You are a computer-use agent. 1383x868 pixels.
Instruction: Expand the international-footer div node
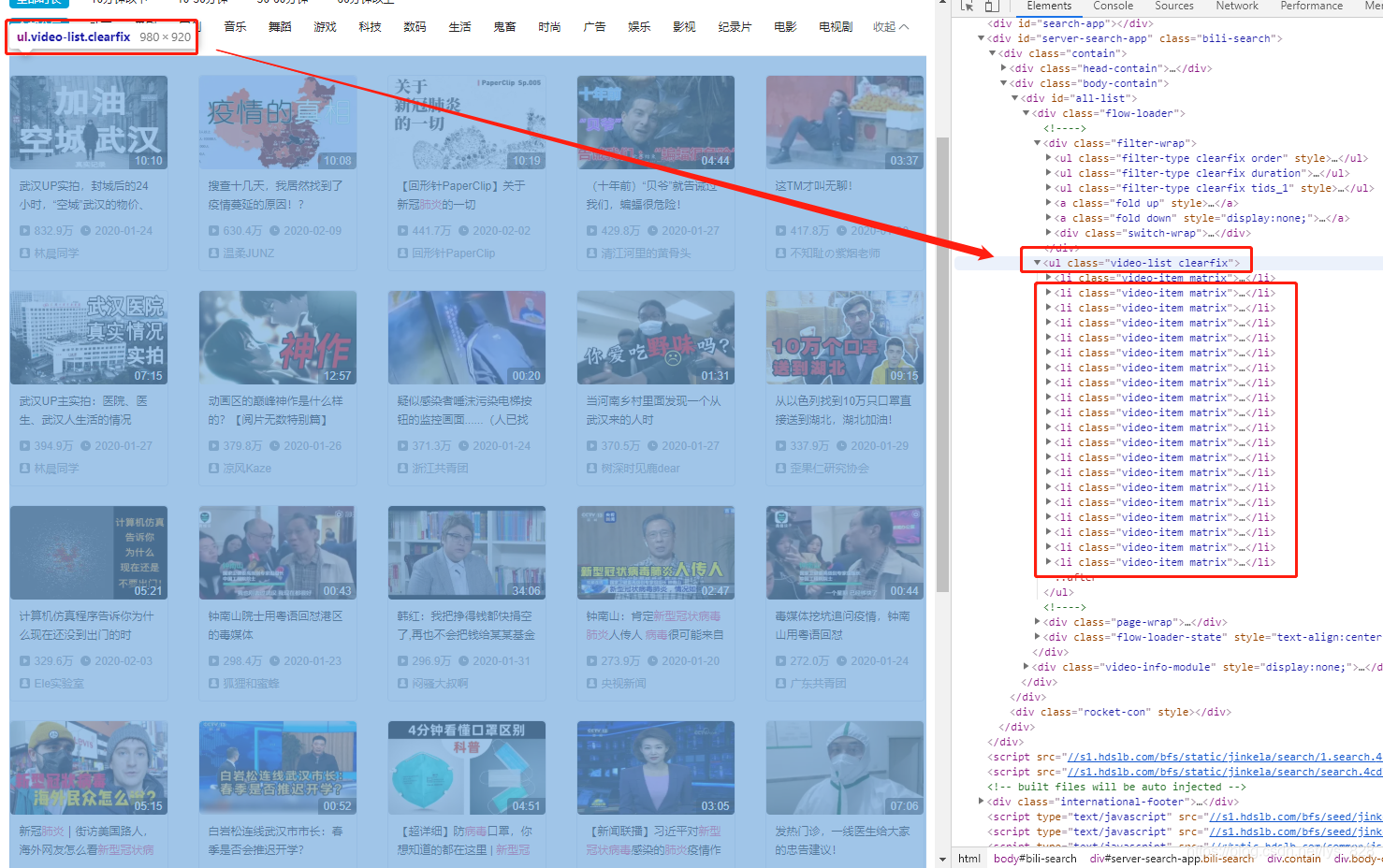(981, 802)
